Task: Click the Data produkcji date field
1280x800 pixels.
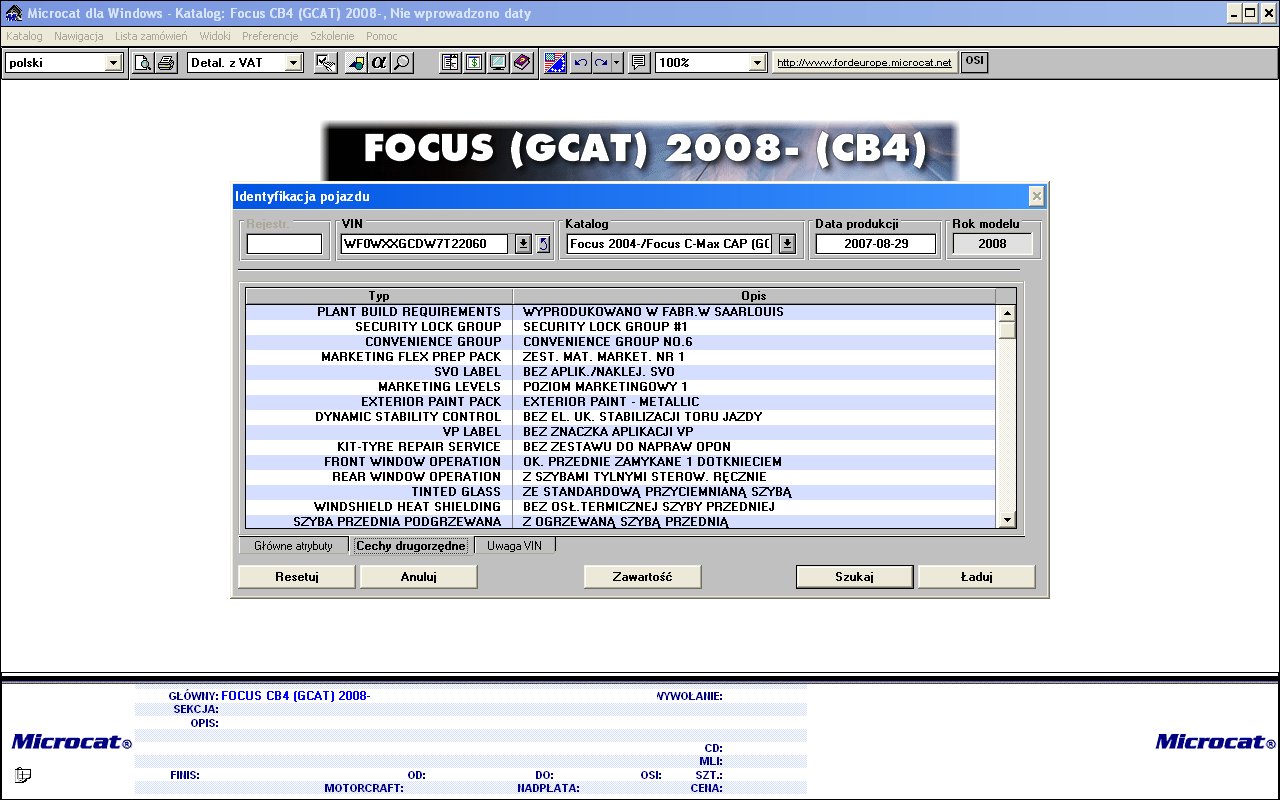Action: tap(876, 244)
